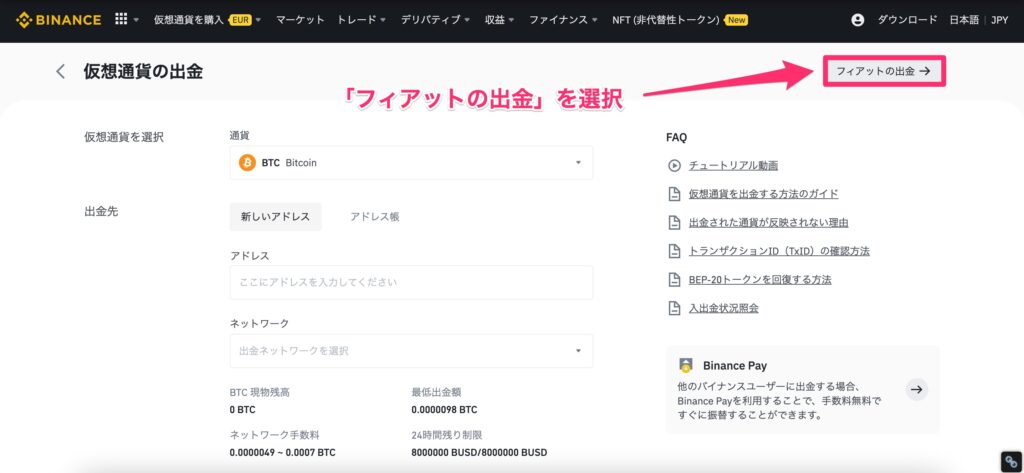Image resolution: width=1024 pixels, height=473 pixels.
Task: Click the Binance Pay shield icon
Action: click(x=686, y=366)
